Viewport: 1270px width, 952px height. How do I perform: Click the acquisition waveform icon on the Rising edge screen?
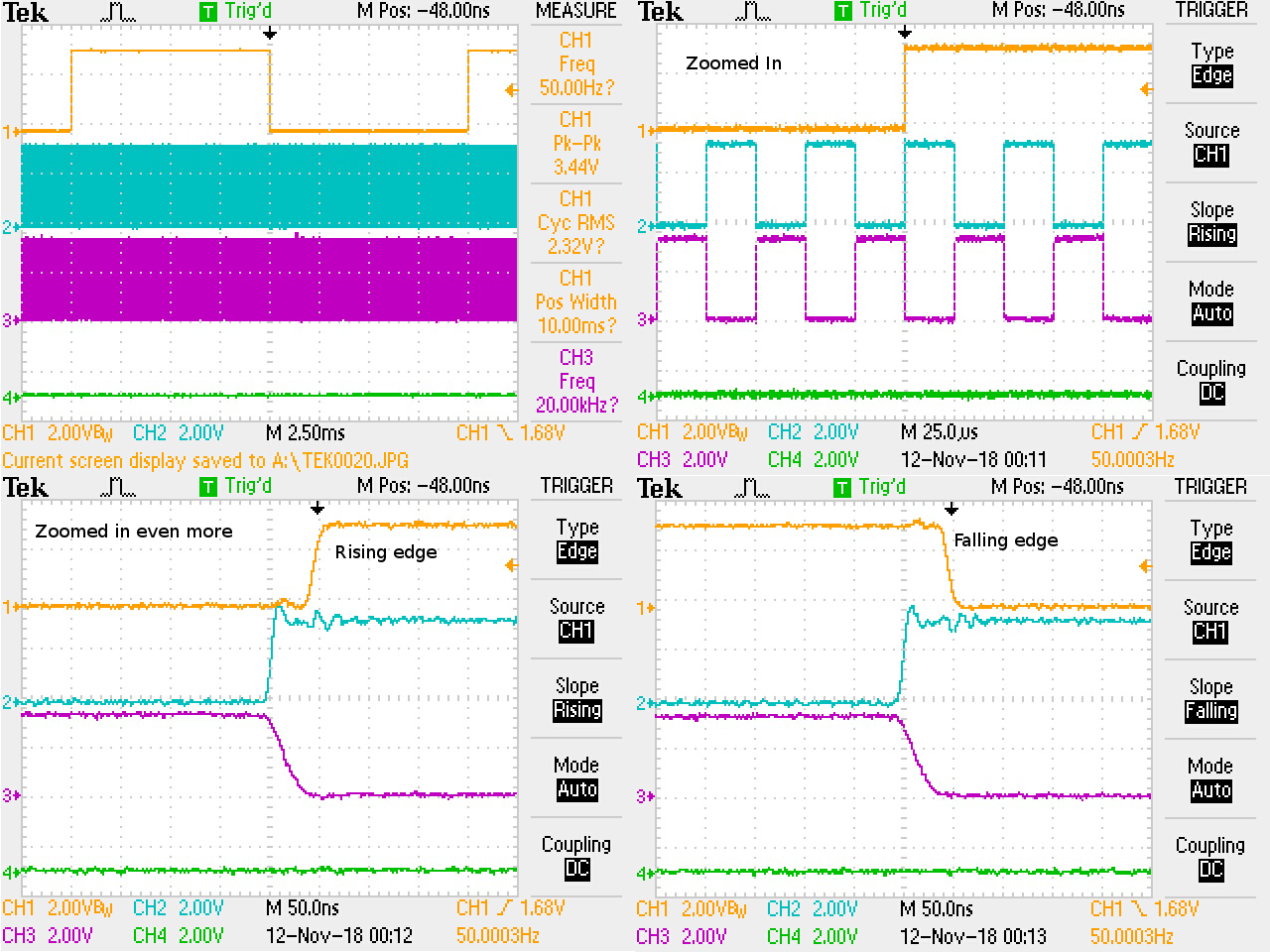pos(118,487)
